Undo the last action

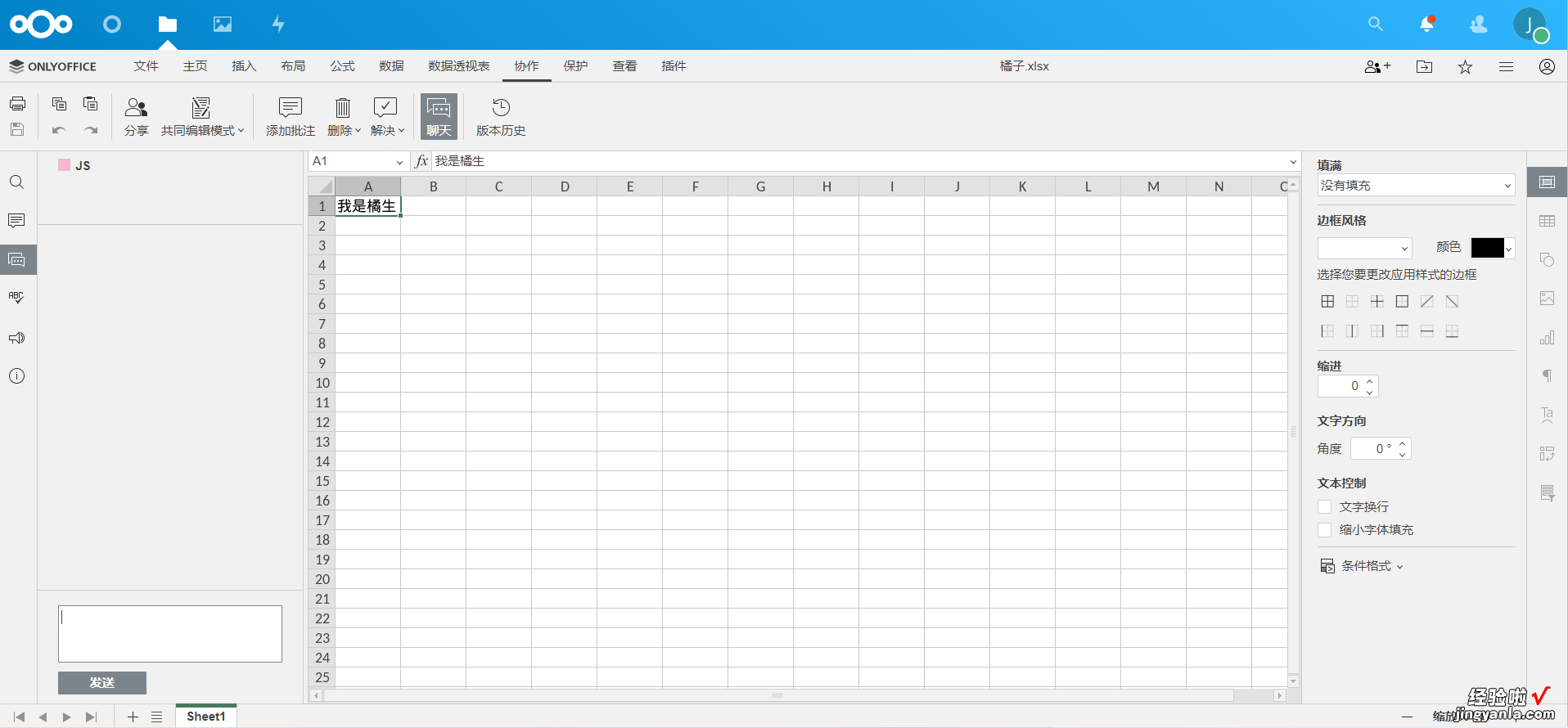click(x=59, y=130)
